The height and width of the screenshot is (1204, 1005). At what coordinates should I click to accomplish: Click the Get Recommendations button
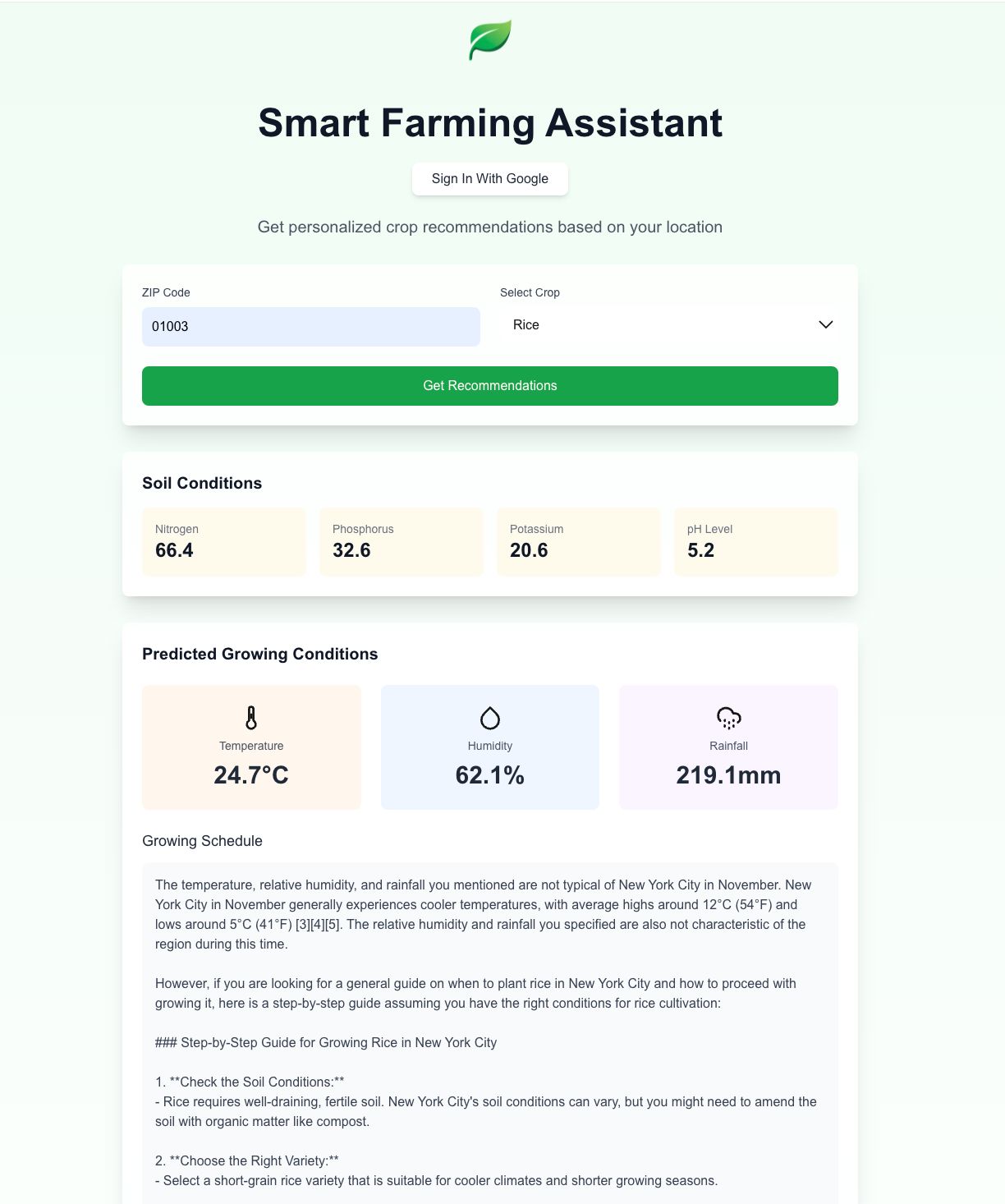(x=490, y=386)
